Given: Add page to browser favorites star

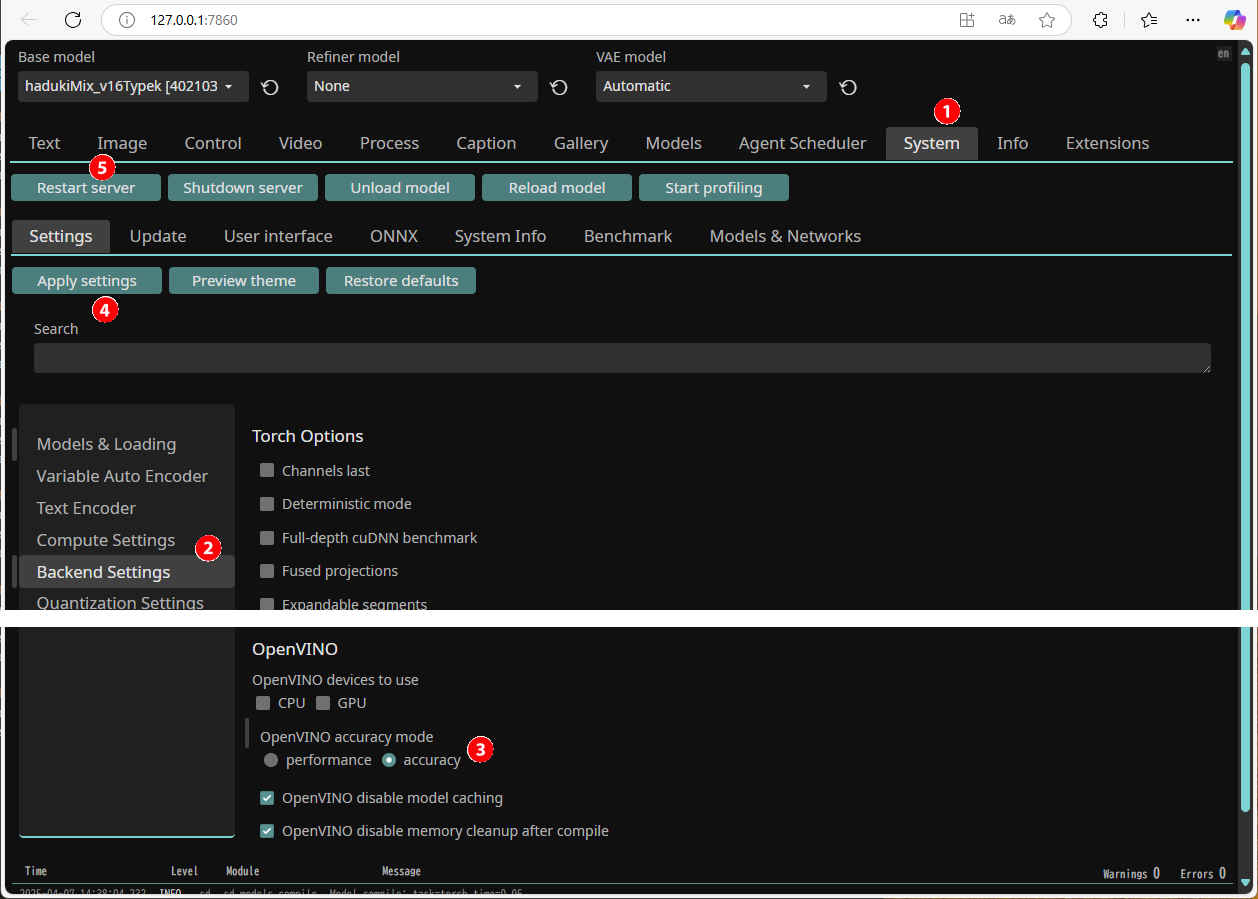Looking at the screenshot, I should click(x=1047, y=20).
